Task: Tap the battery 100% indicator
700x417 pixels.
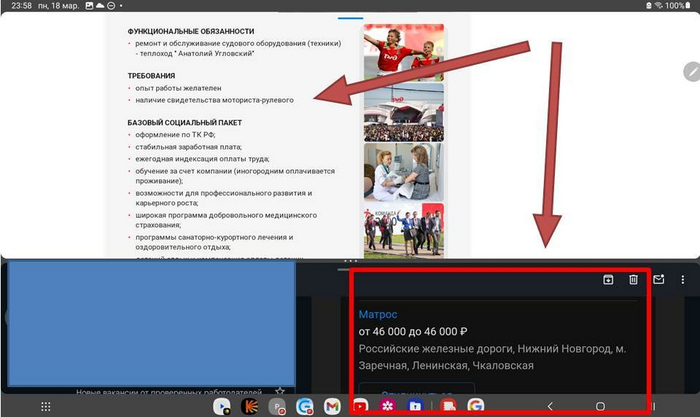Action: click(x=678, y=6)
